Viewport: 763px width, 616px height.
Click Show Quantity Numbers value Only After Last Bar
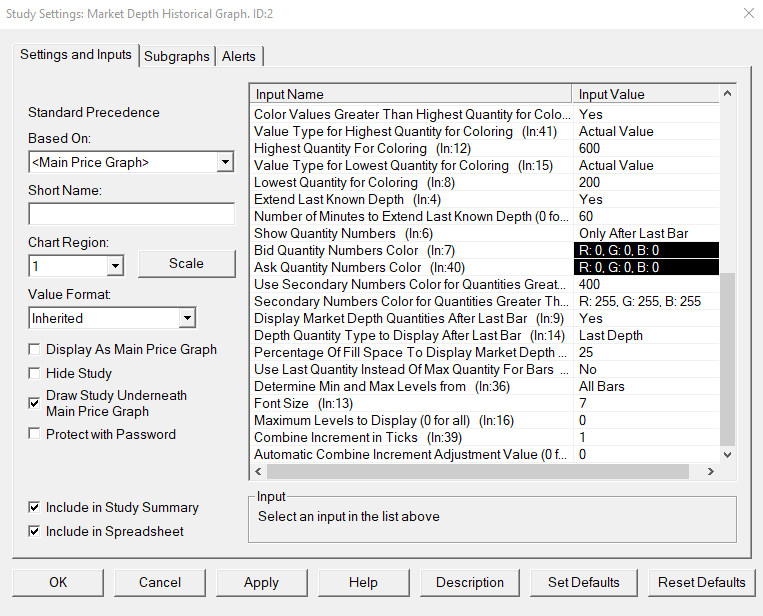tap(646, 234)
